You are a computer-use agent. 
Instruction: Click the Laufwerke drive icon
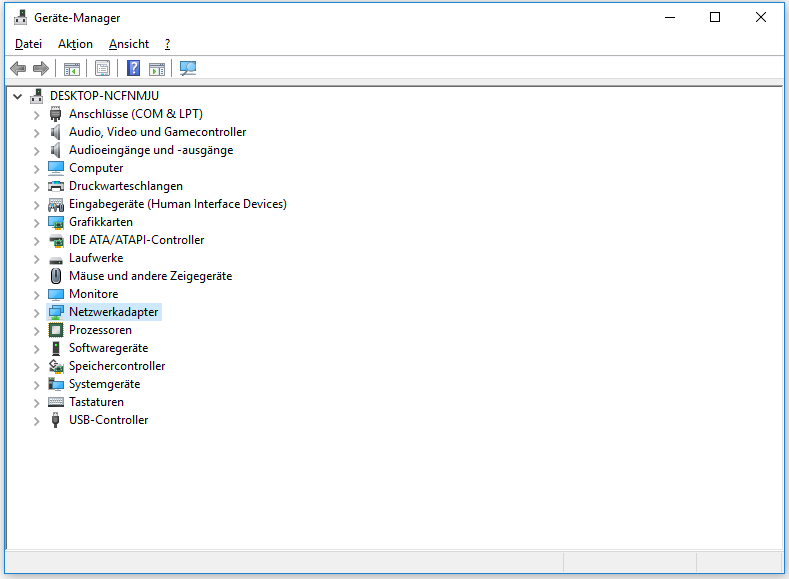(x=56, y=260)
